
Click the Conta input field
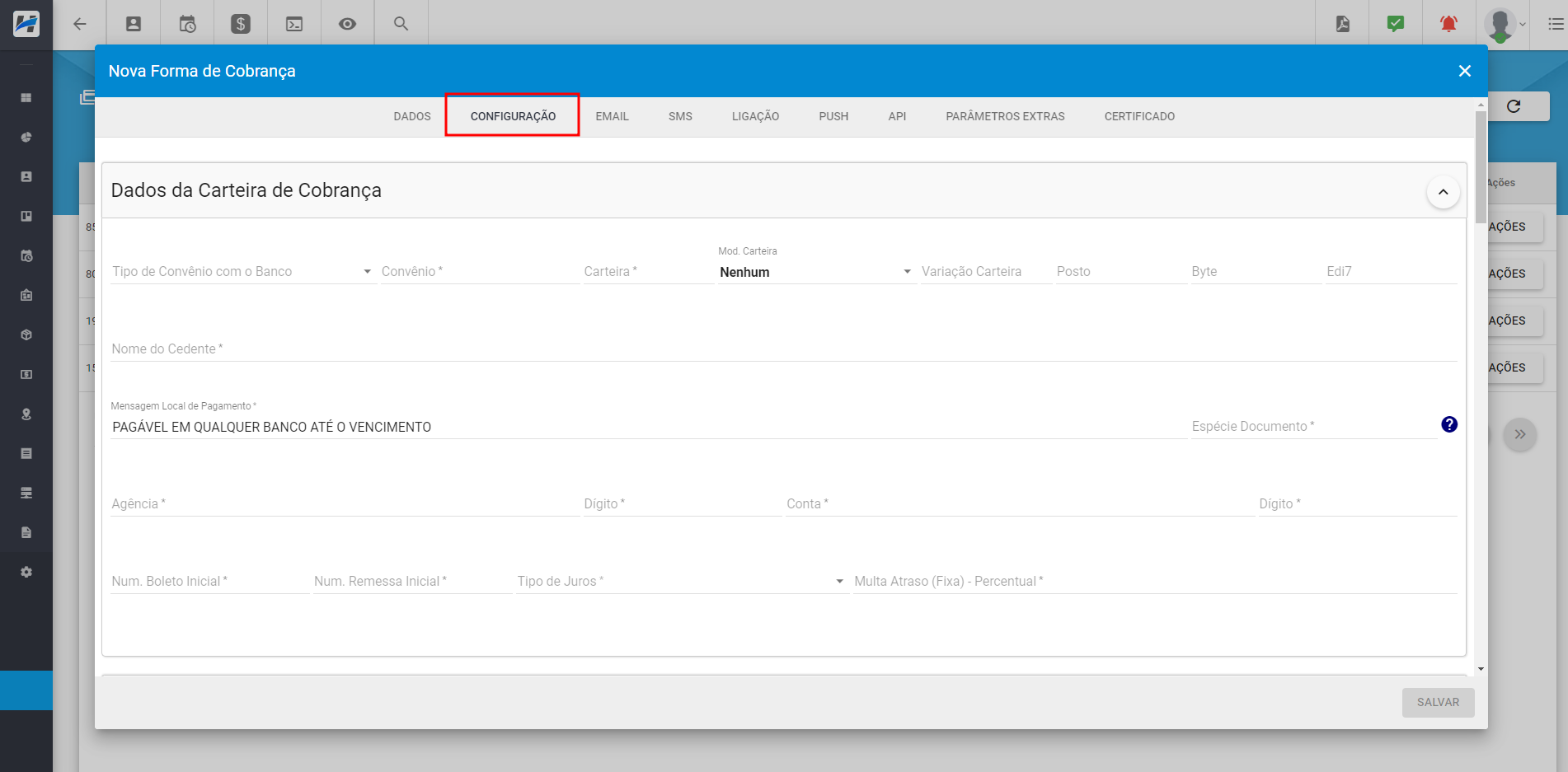click(x=1020, y=503)
